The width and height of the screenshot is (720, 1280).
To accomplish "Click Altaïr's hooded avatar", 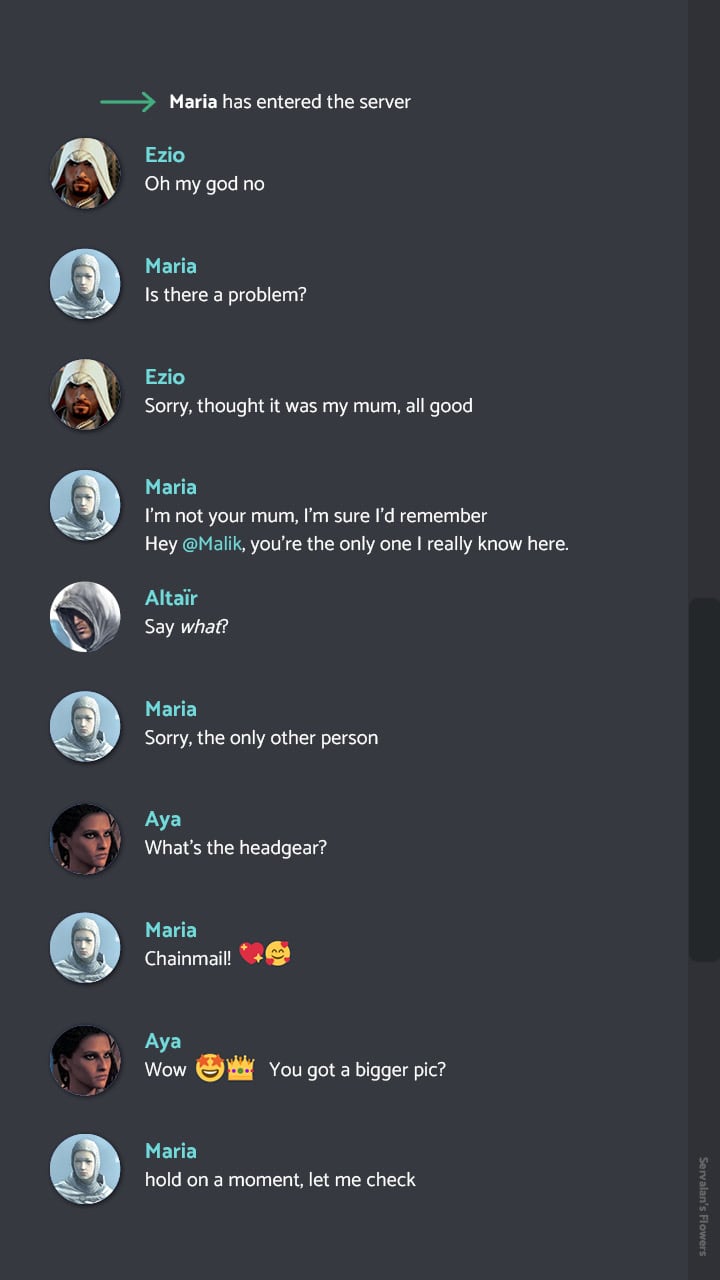I will click(85, 616).
